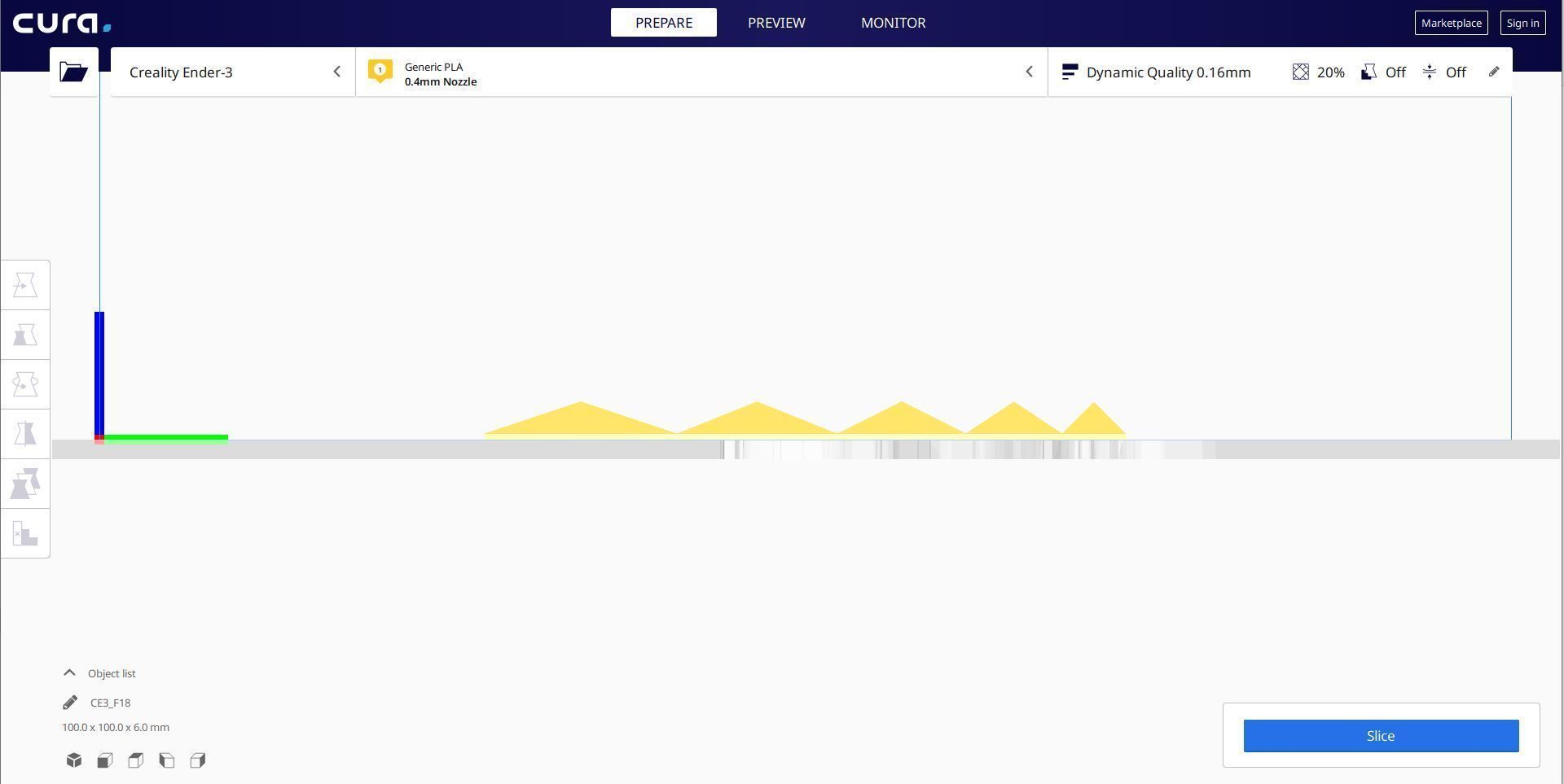Image resolution: width=1564 pixels, height=784 pixels.
Task: Switch to the PREVIEW stage
Action: (776, 23)
